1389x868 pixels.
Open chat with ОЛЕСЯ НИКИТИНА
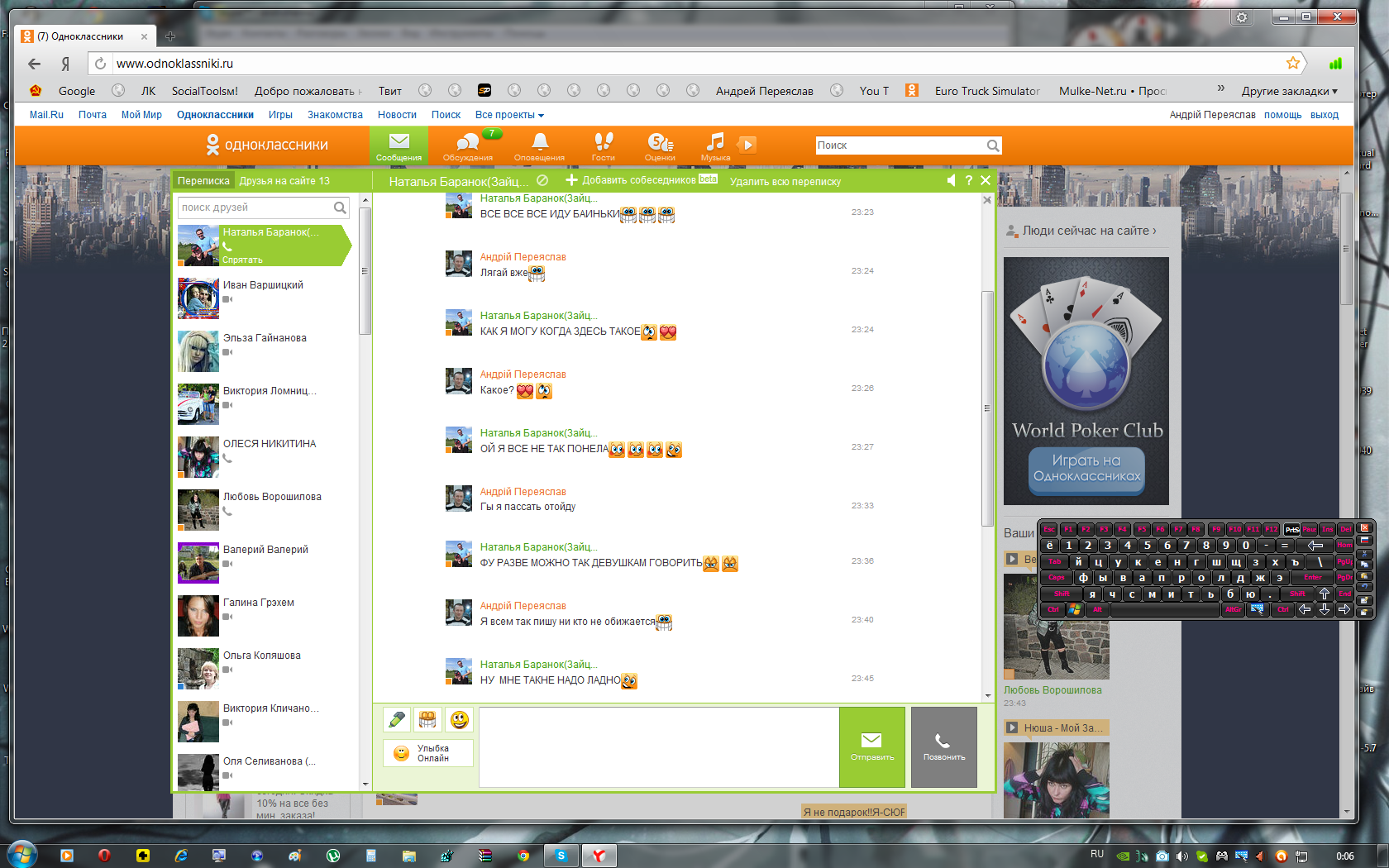pos(270,444)
